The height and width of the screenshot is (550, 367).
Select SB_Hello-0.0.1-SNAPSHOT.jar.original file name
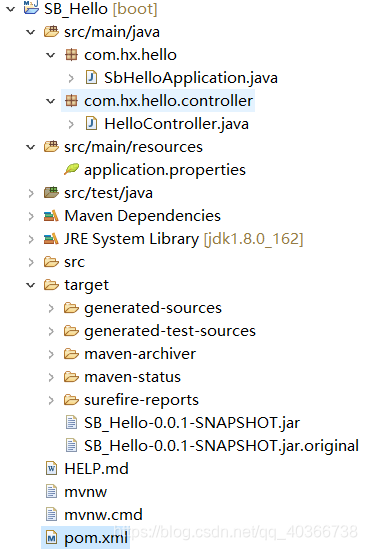click(221, 446)
